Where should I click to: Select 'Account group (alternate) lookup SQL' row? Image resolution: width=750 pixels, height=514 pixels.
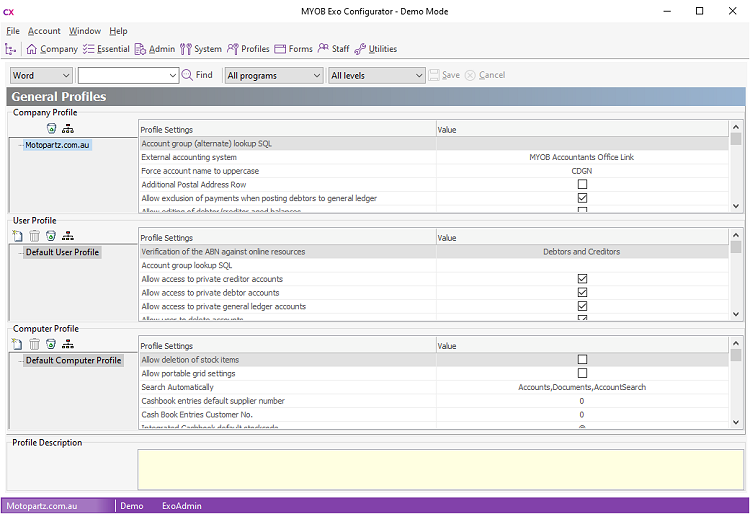click(434, 143)
